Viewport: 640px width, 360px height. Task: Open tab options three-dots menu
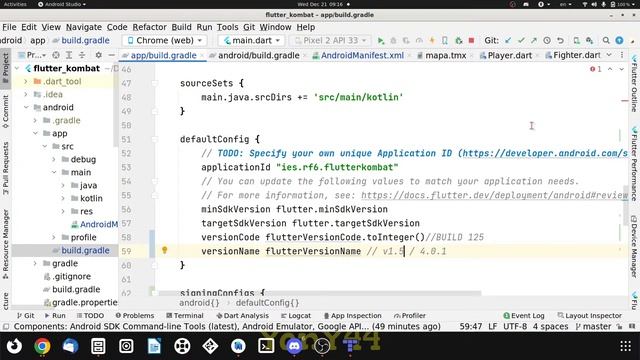tap(622, 55)
